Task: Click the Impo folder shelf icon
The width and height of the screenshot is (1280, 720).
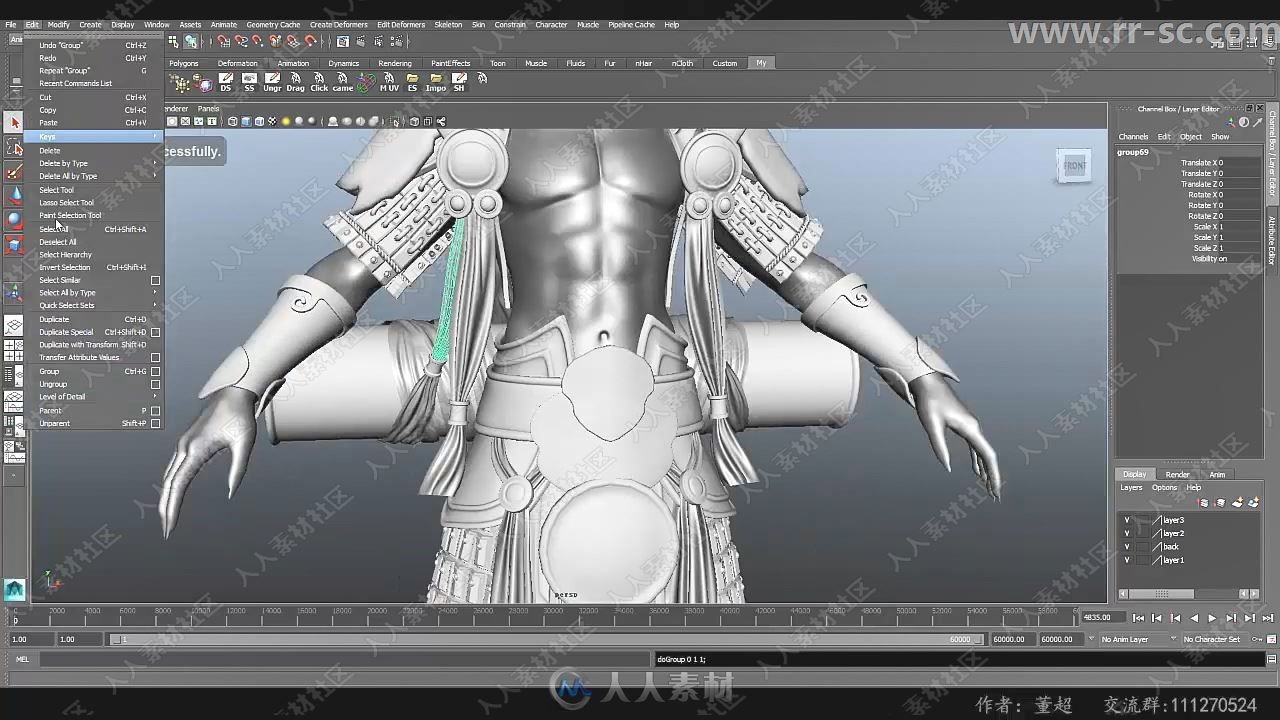Action: pos(436,82)
